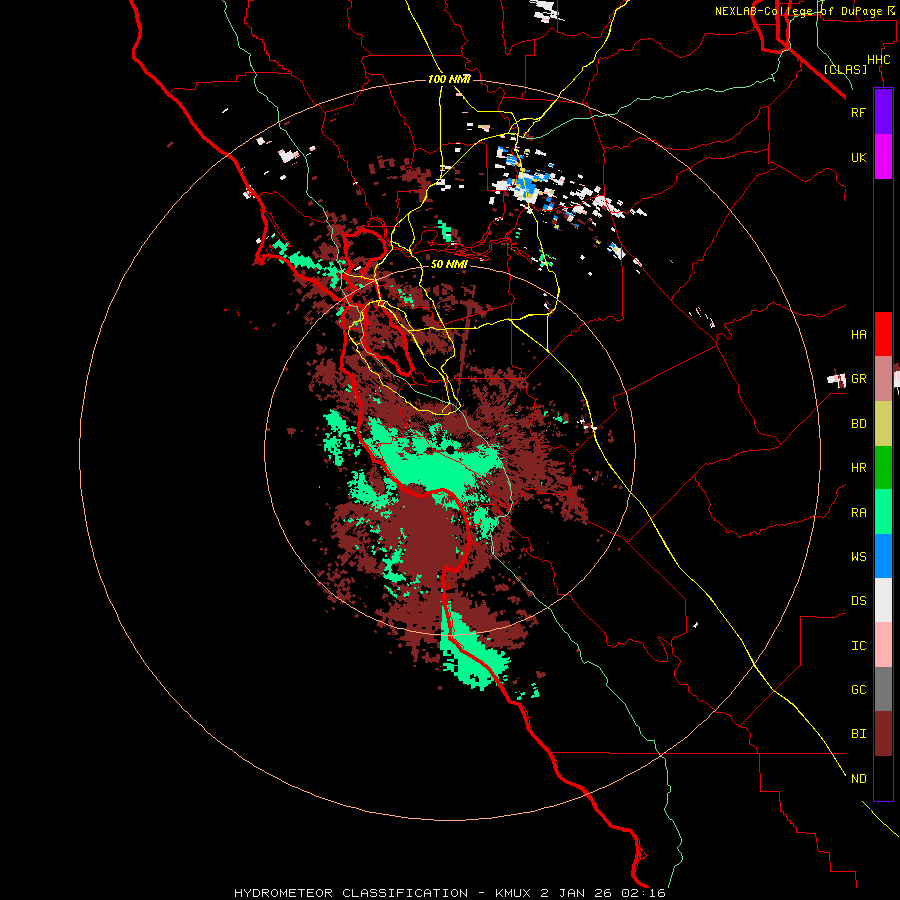Screen dimensions: 900x900
Task: Click the GC gray legend swatch
Action: click(x=883, y=689)
